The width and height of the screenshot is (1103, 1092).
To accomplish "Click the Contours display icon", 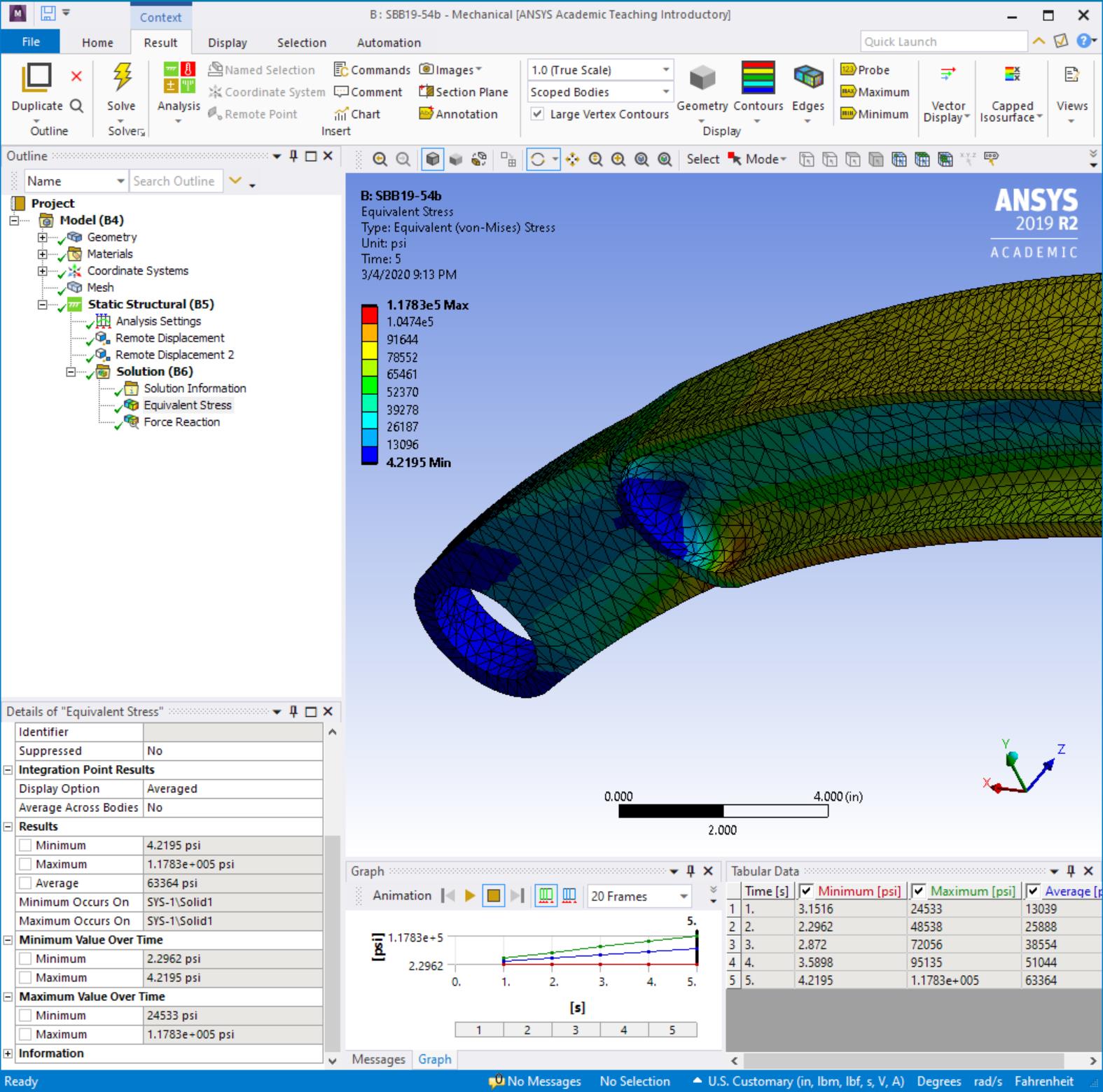I will (758, 77).
